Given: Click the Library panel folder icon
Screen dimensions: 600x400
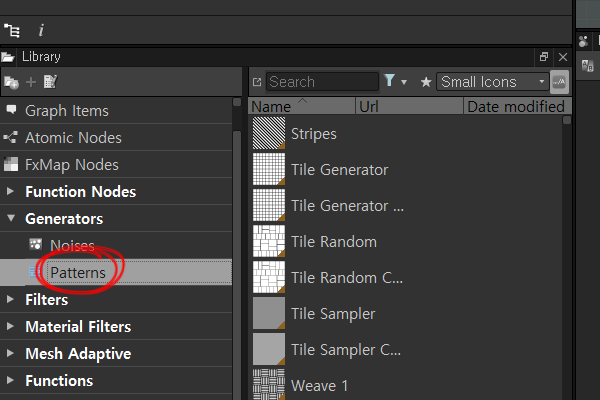Looking at the screenshot, I should tap(8, 57).
